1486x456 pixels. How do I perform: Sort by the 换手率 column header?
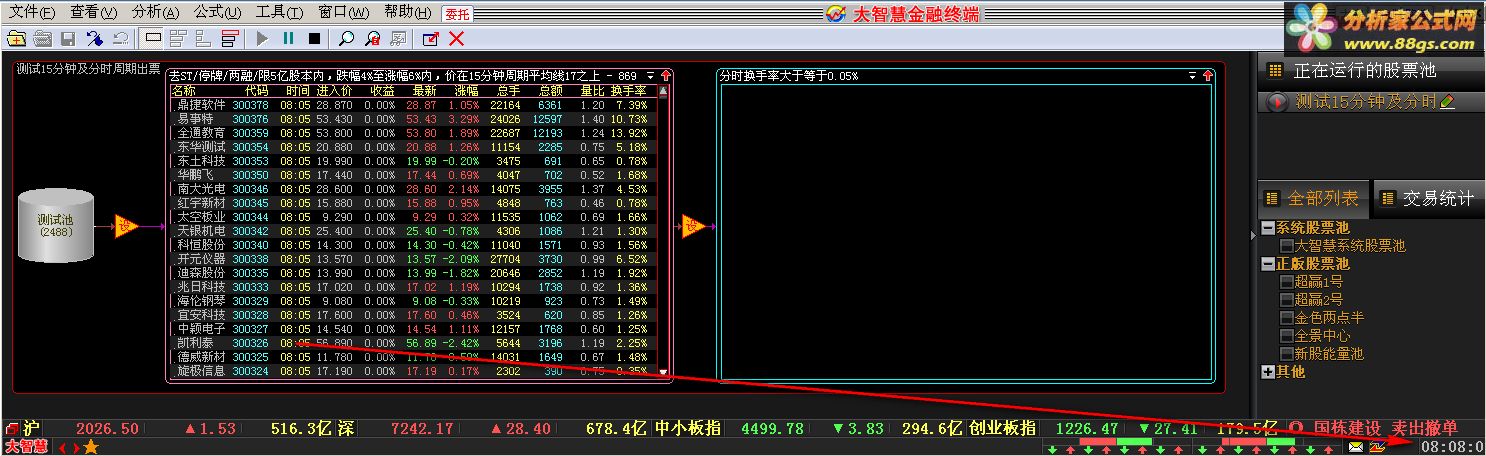(629, 90)
